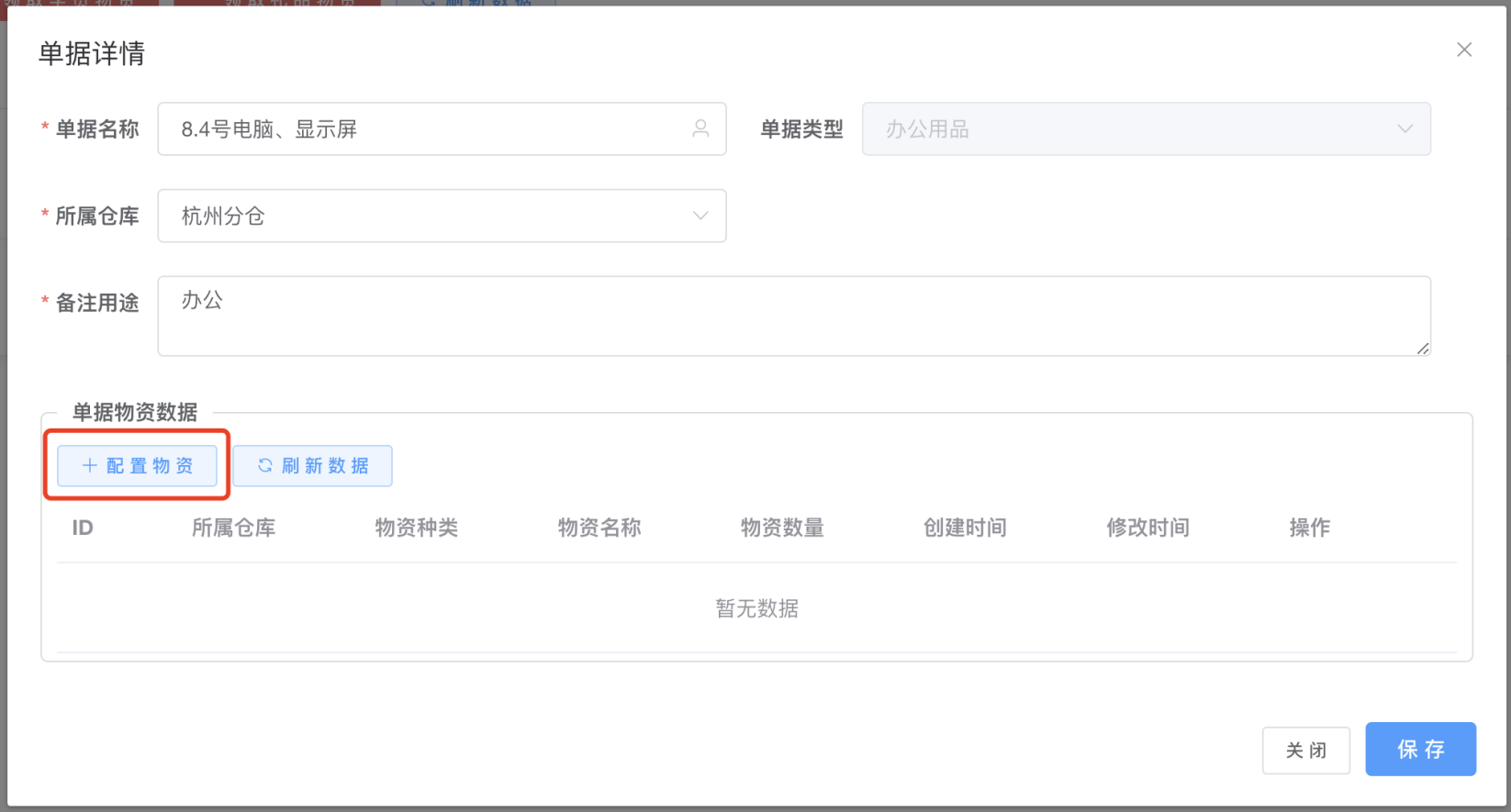Select the 物资名称 column header
1511x812 pixels.
point(599,528)
